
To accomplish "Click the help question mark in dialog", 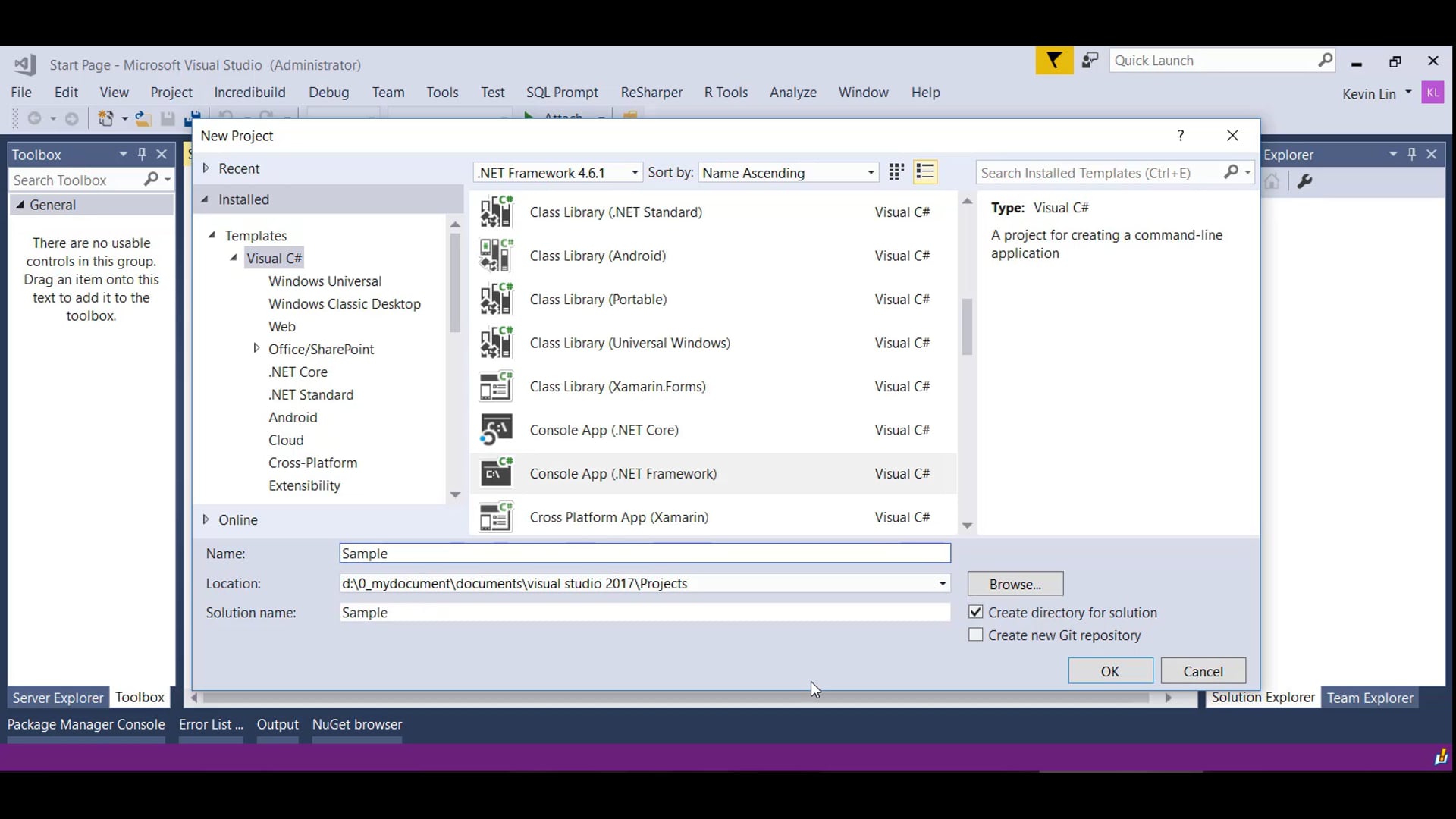I will tap(1181, 136).
